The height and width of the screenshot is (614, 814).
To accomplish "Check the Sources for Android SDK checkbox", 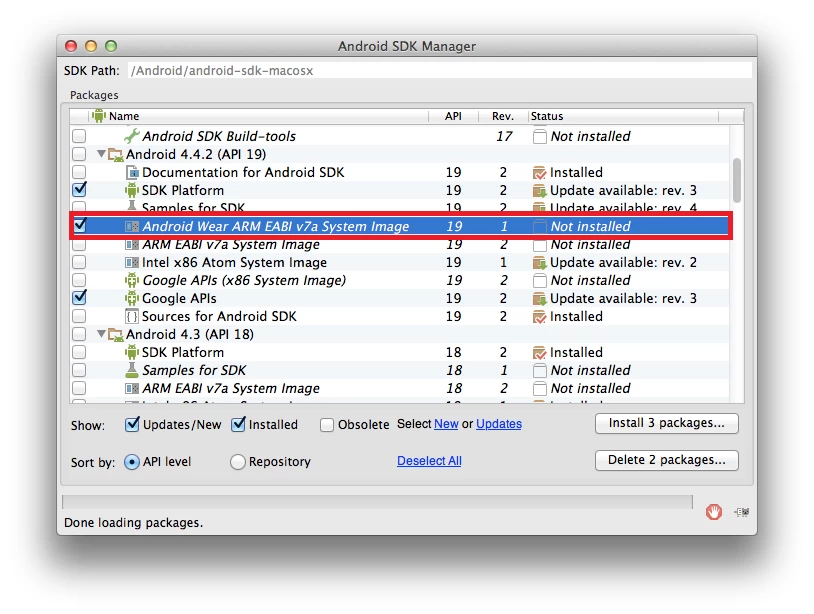I will (79, 316).
